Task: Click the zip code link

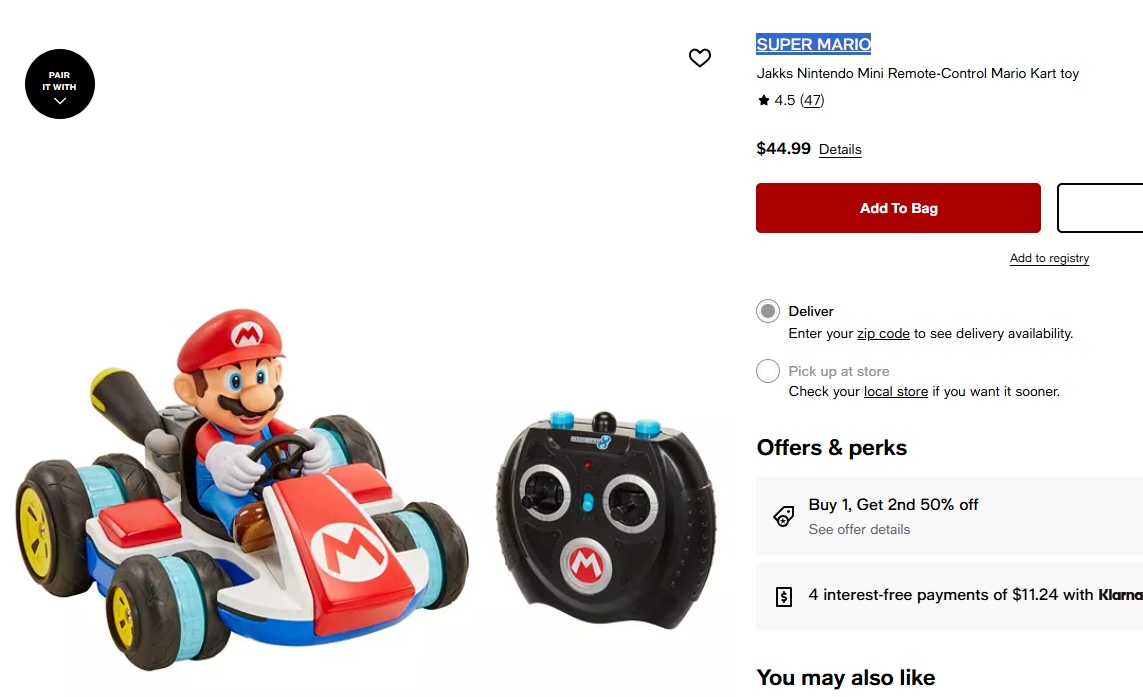Action: pos(883,334)
